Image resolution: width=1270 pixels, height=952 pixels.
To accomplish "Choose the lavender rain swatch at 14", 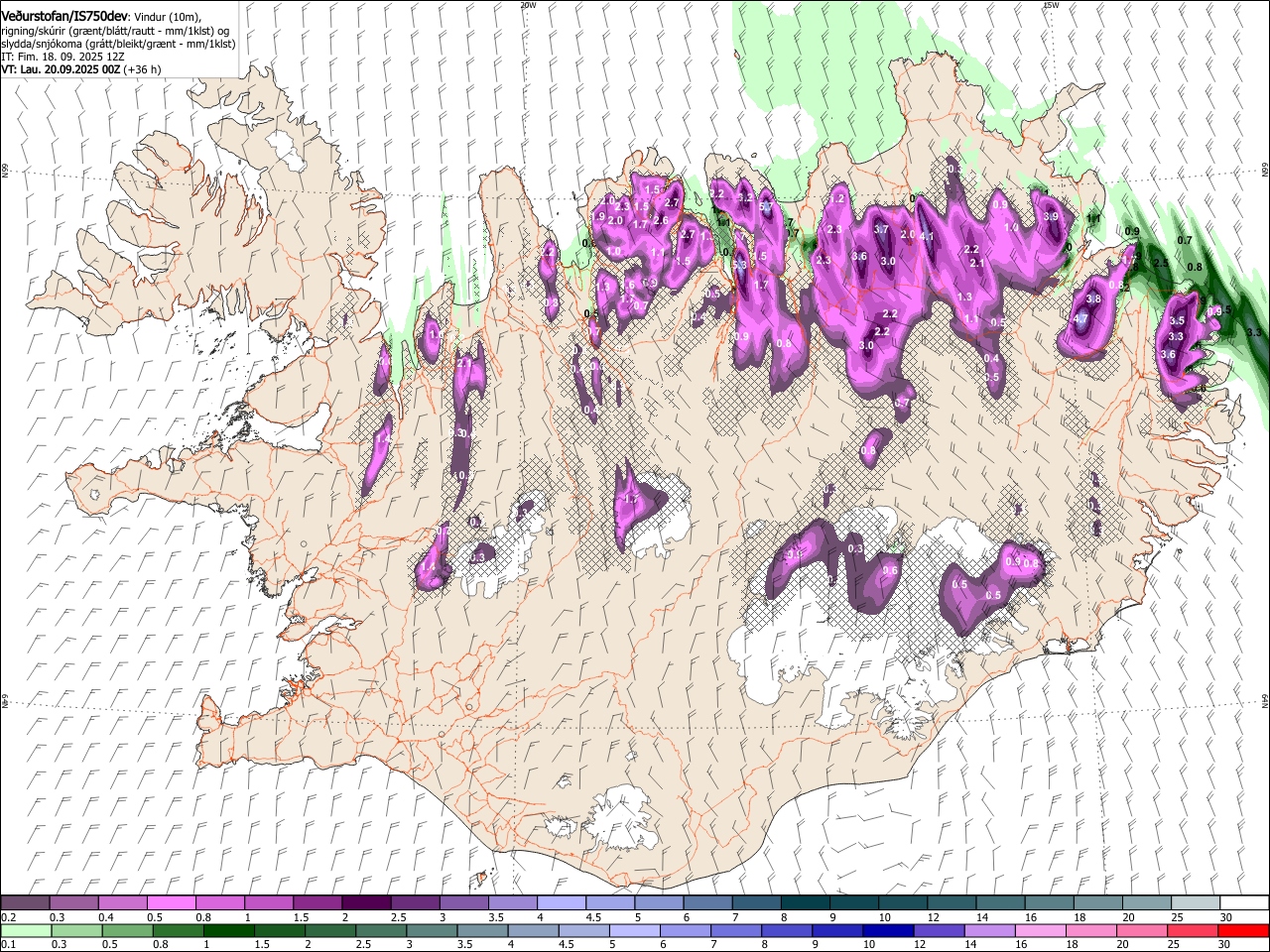I will (988, 930).
